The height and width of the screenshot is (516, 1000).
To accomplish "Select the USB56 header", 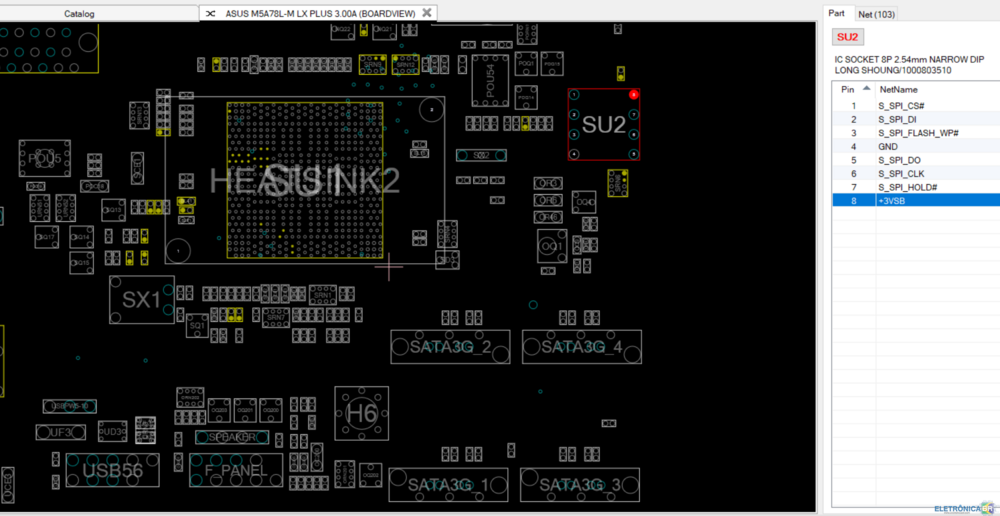I will [112, 471].
